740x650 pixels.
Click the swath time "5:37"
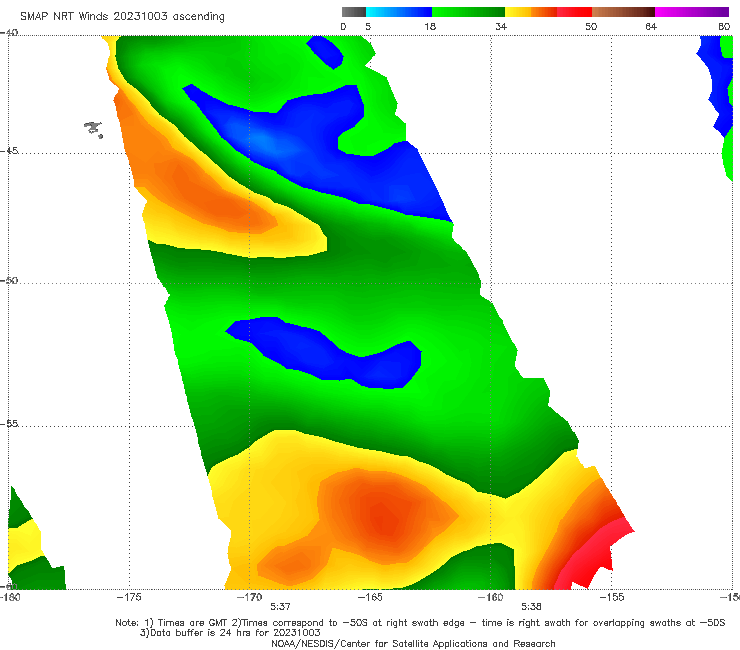(x=280, y=607)
